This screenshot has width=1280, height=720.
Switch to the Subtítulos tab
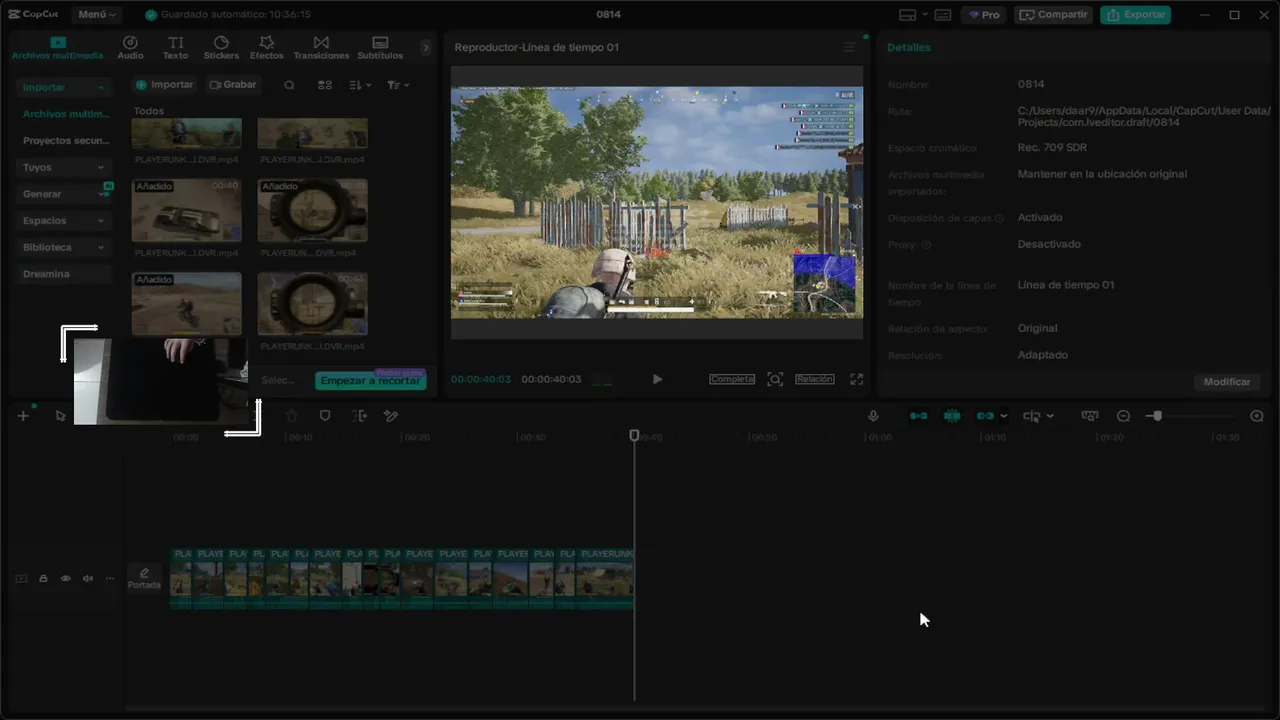pyautogui.click(x=380, y=48)
